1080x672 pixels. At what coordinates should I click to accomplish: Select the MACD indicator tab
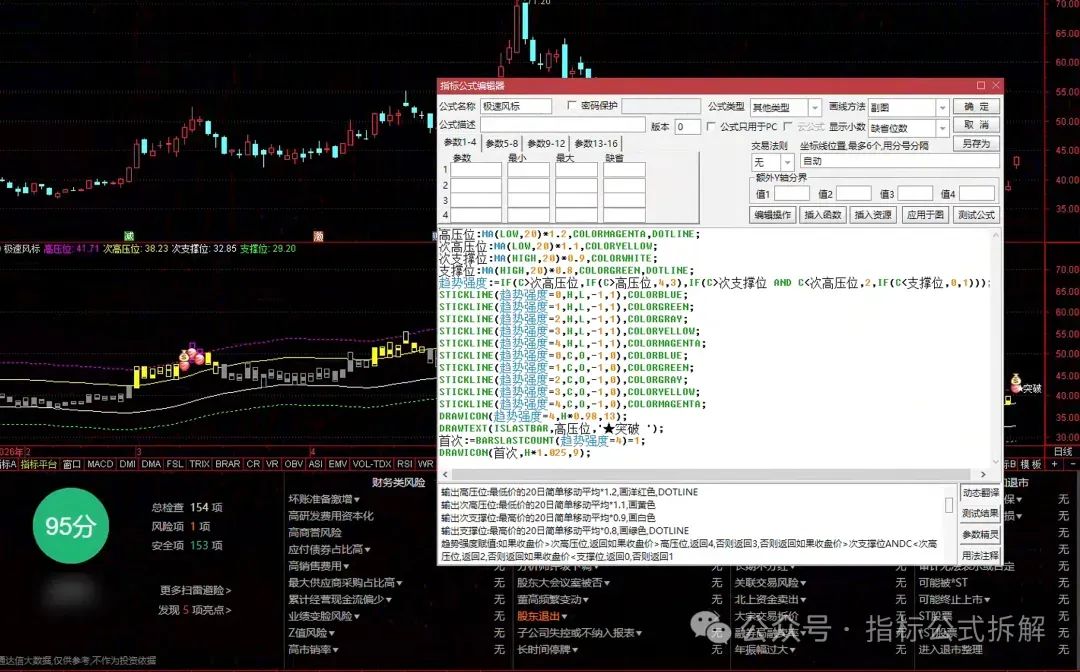100,464
